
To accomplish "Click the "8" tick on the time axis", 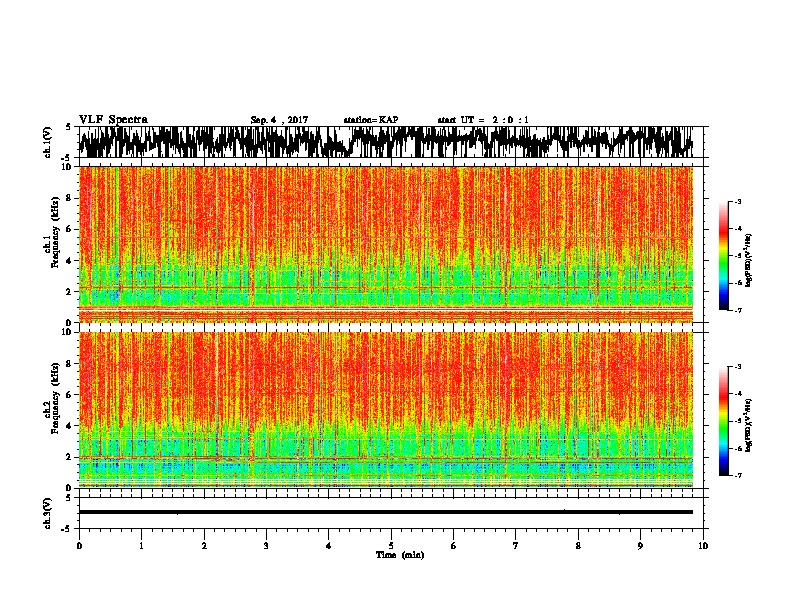I will 578,546.
